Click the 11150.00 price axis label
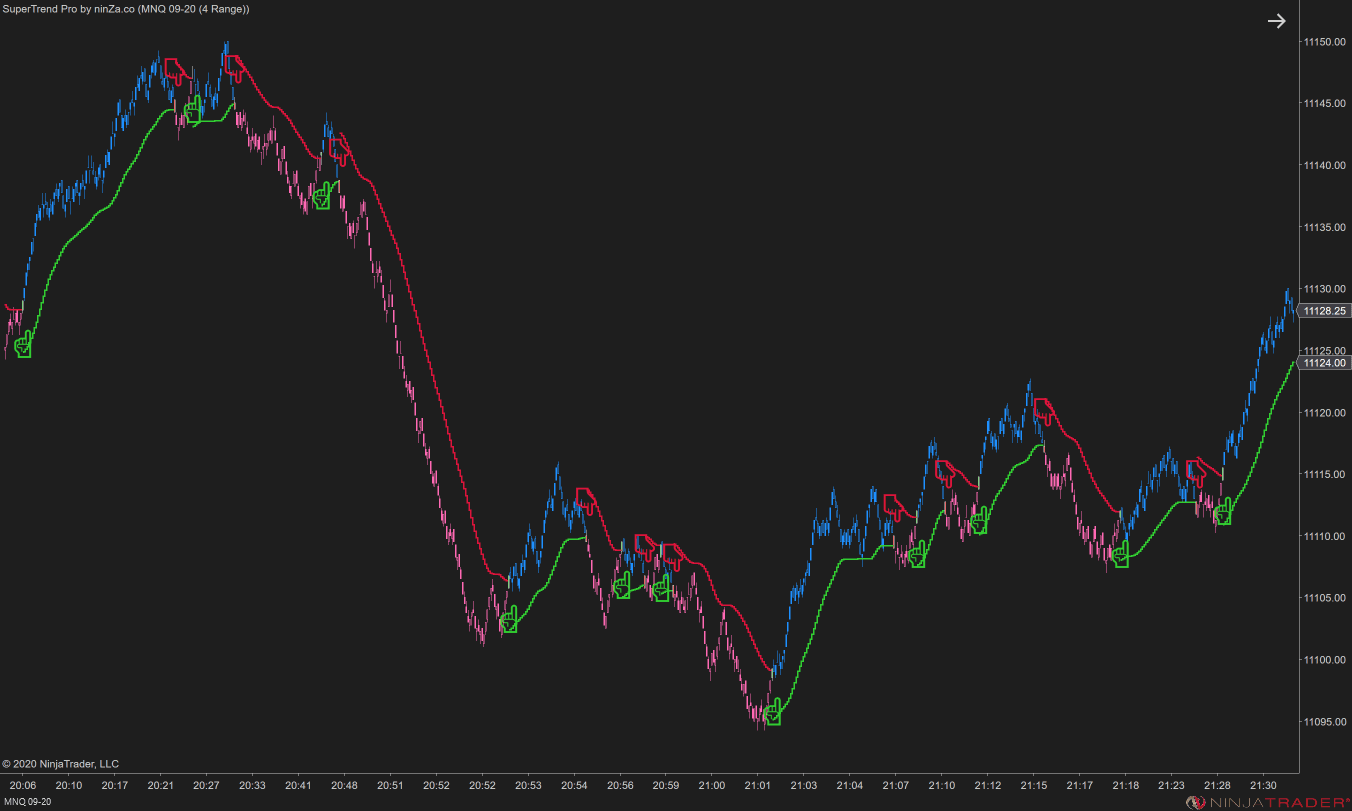The height and width of the screenshot is (811, 1352). 1324,42
